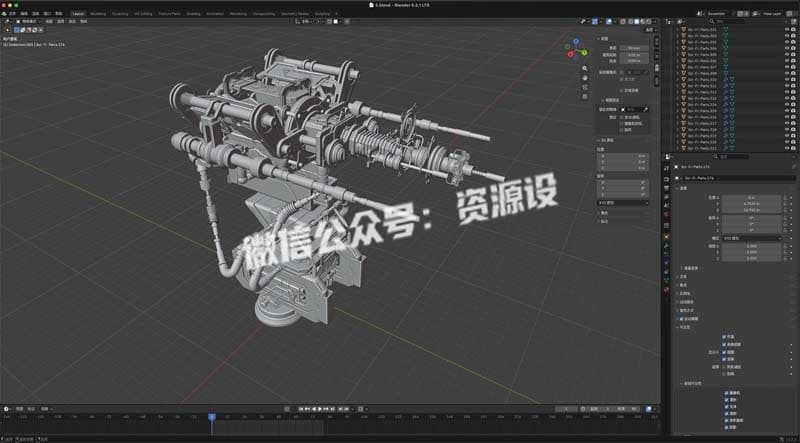800x443 pixels.
Task: Jump to timeline end frame
Action: click(332, 409)
